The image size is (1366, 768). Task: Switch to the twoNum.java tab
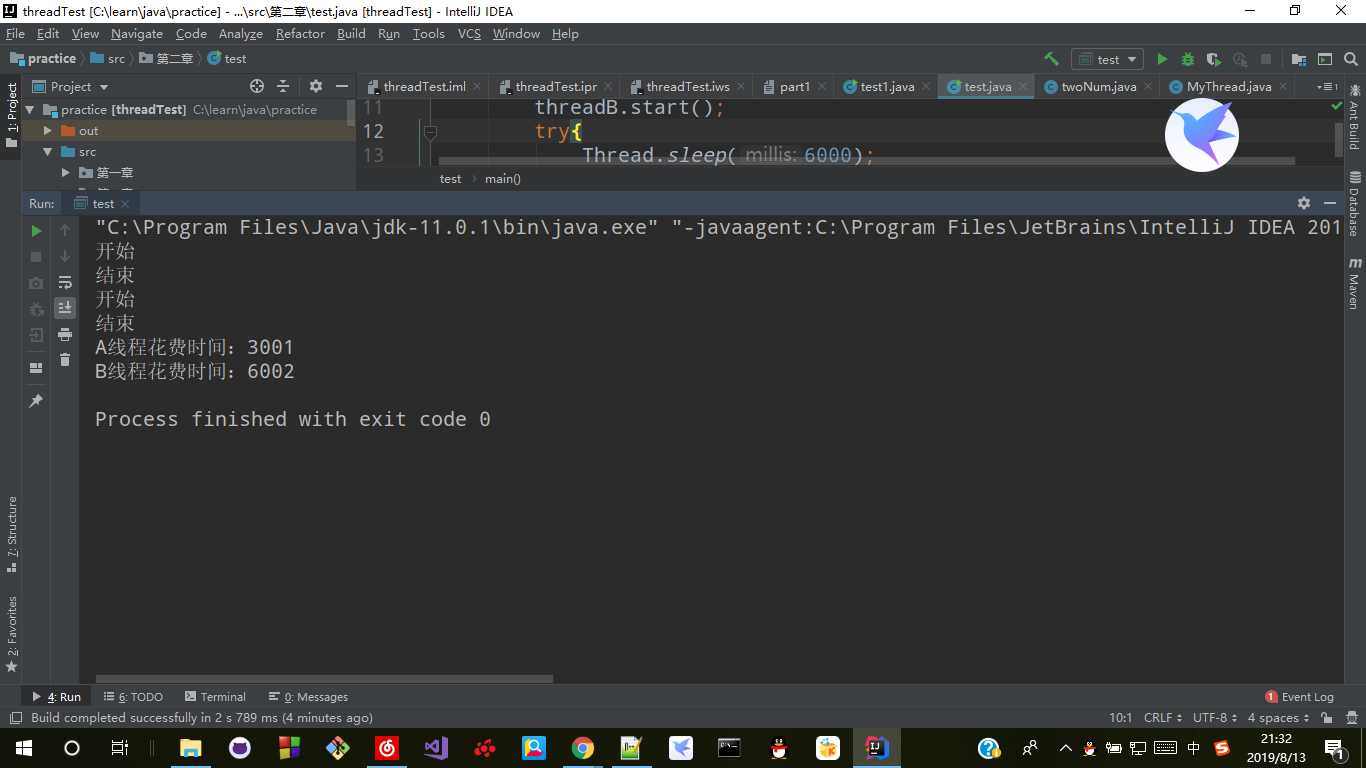click(x=1098, y=87)
